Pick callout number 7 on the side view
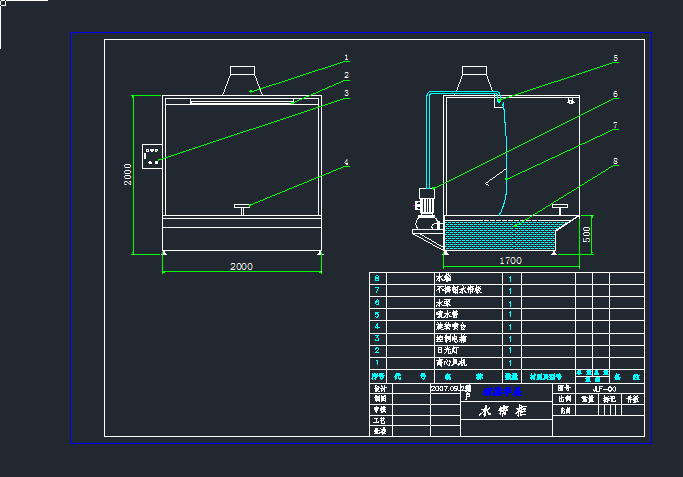683x477 pixels. [x=615, y=125]
